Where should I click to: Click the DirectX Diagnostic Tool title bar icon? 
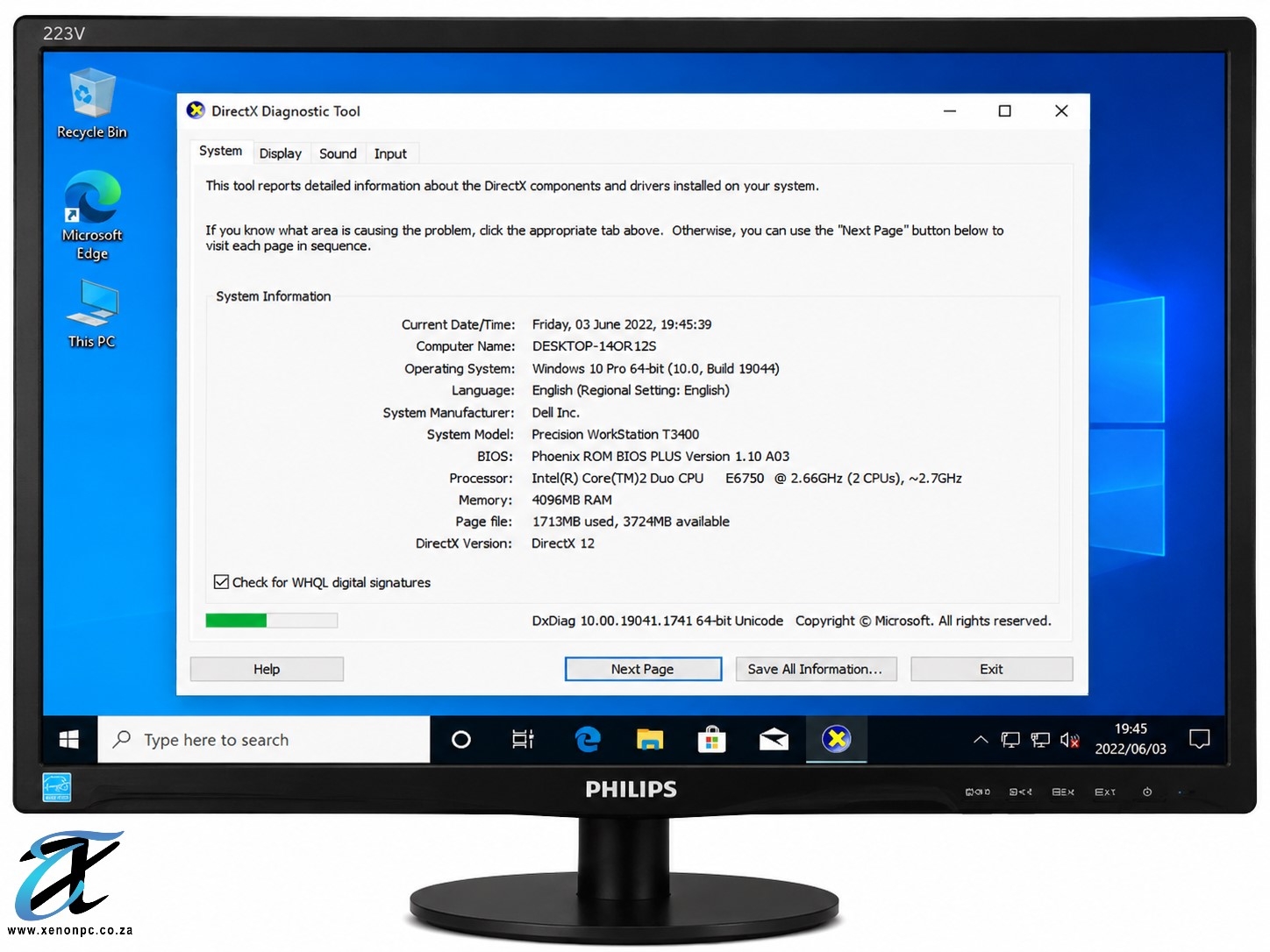196,110
